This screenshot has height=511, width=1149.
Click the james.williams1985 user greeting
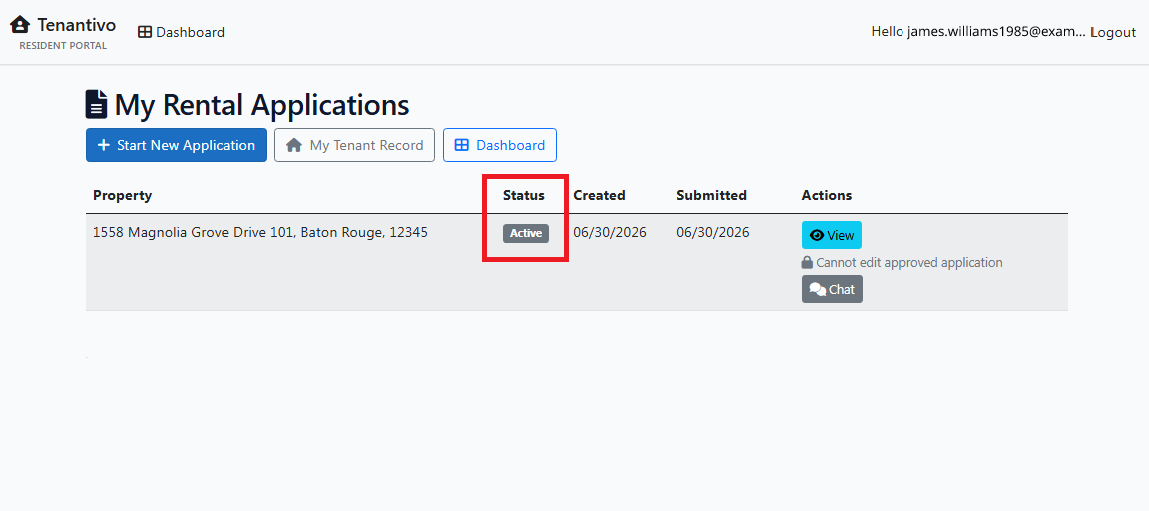coord(979,32)
